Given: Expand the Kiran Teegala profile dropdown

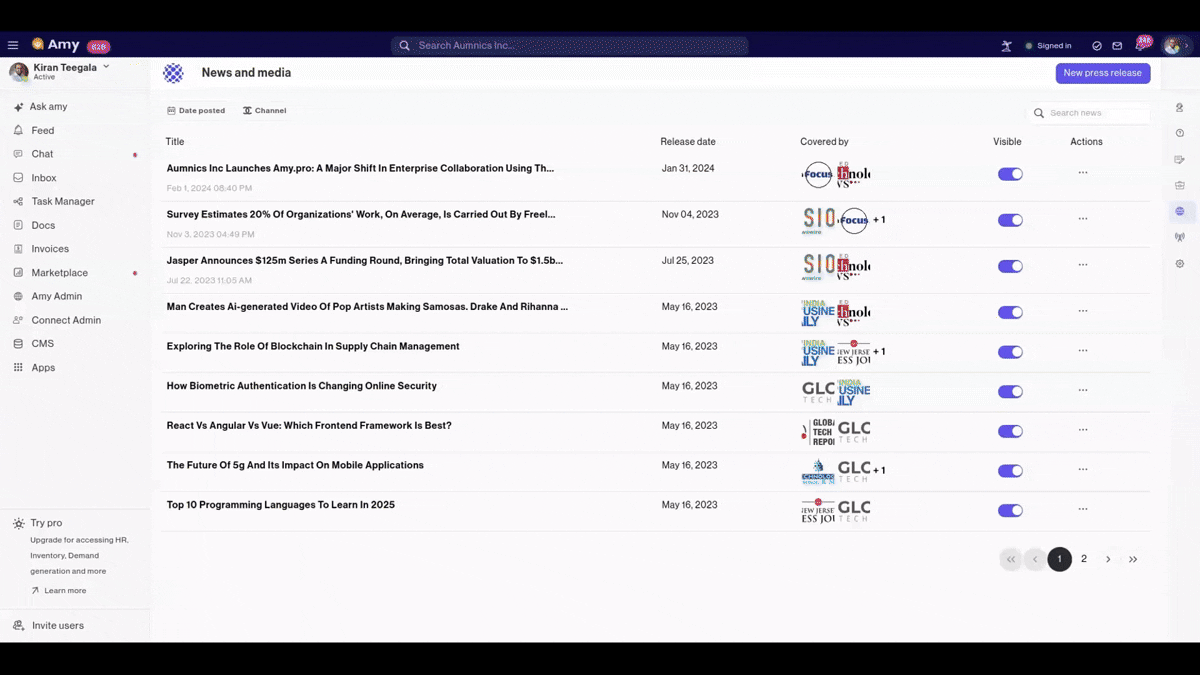Looking at the screenshot, I should point(106,67).
